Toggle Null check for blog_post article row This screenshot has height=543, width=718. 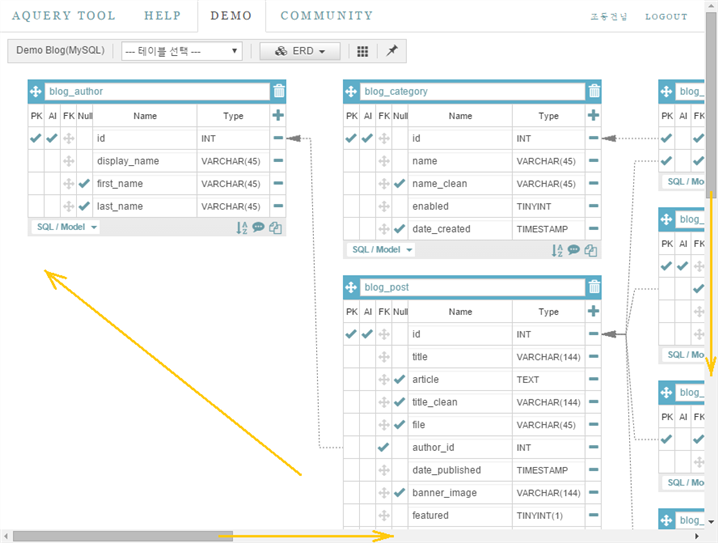(400, 380)
